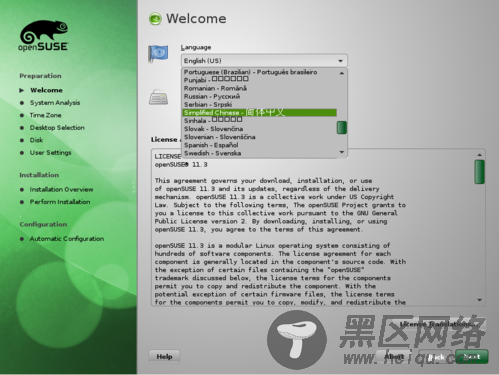Choose Portuguese (Brazilian) in language list
499x375 pixels.
tap(259, 72)
